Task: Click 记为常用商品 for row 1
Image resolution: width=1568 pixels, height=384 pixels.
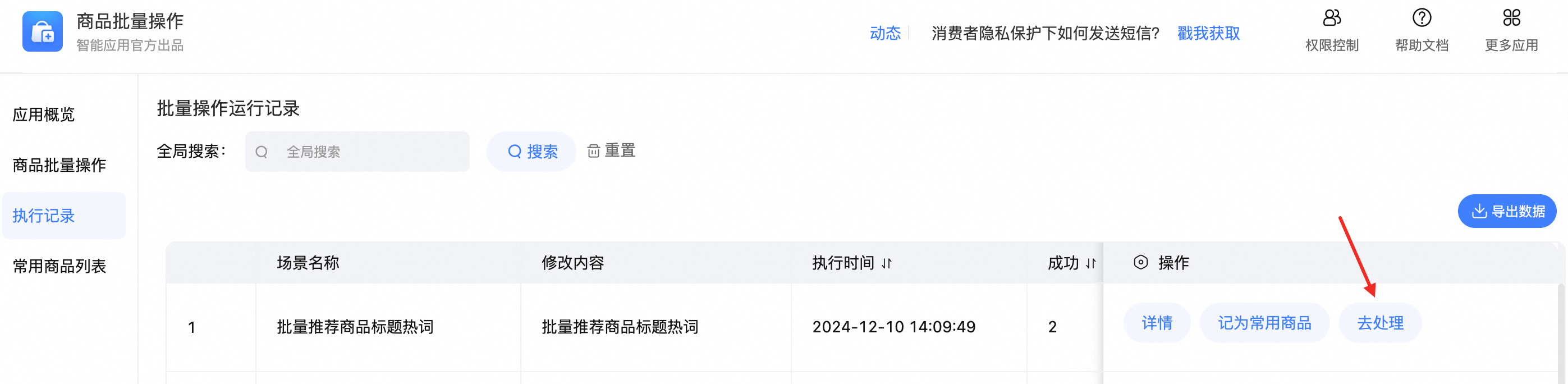Action: [x=1264, y=323]
